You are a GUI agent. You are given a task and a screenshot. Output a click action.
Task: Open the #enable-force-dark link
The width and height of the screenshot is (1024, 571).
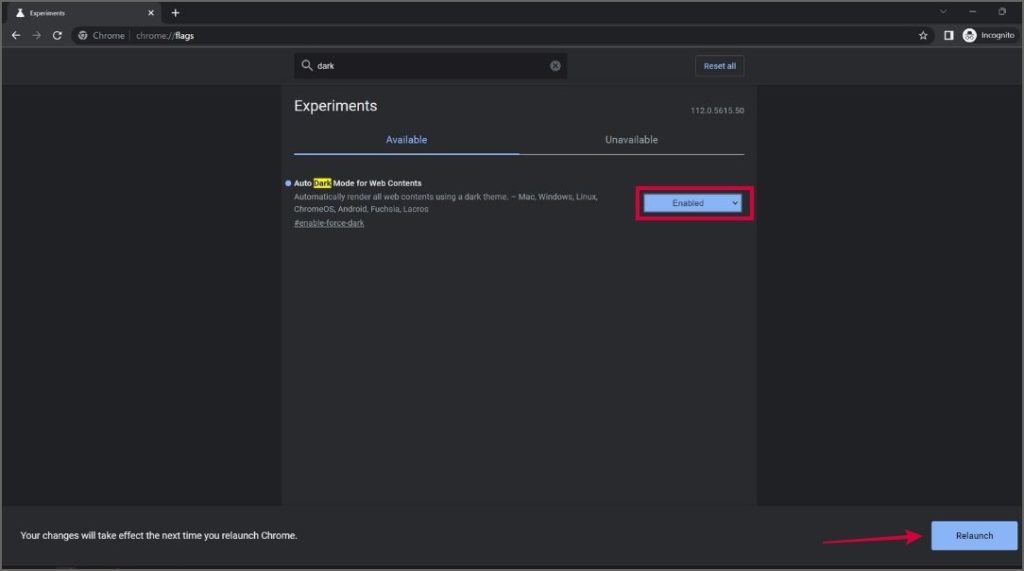click(x=329, y=223)
